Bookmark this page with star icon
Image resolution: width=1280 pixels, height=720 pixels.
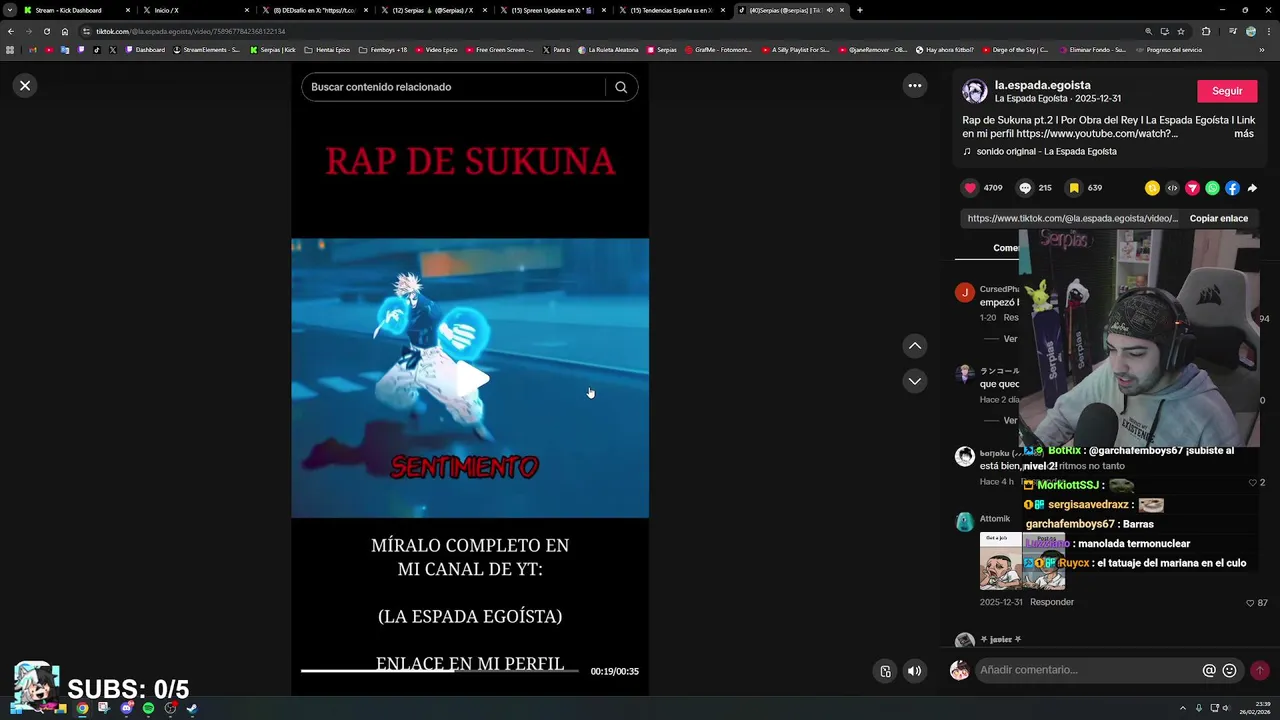click(x=1180, y=31)
